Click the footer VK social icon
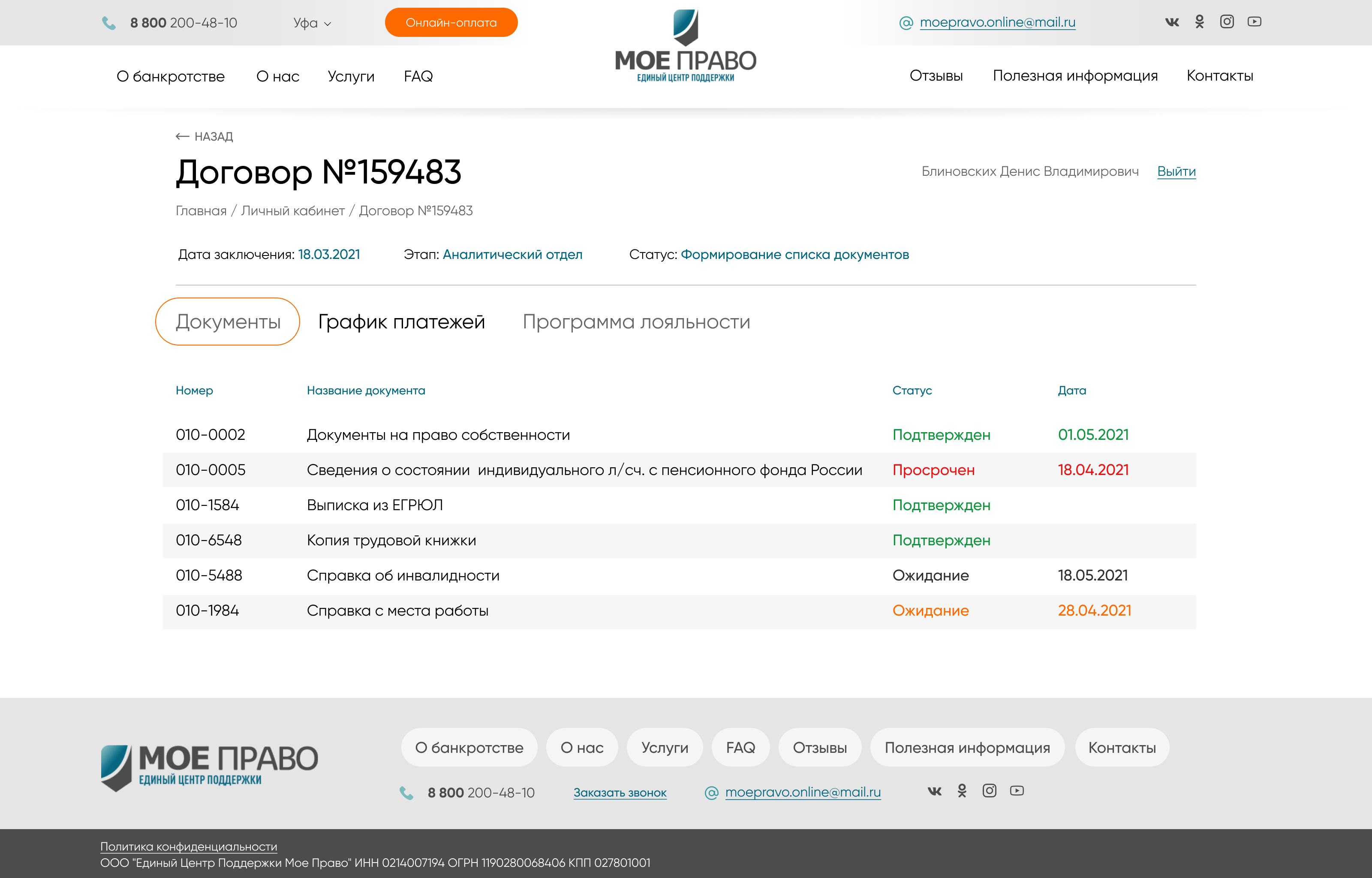1372x878 pixels. 934,791
